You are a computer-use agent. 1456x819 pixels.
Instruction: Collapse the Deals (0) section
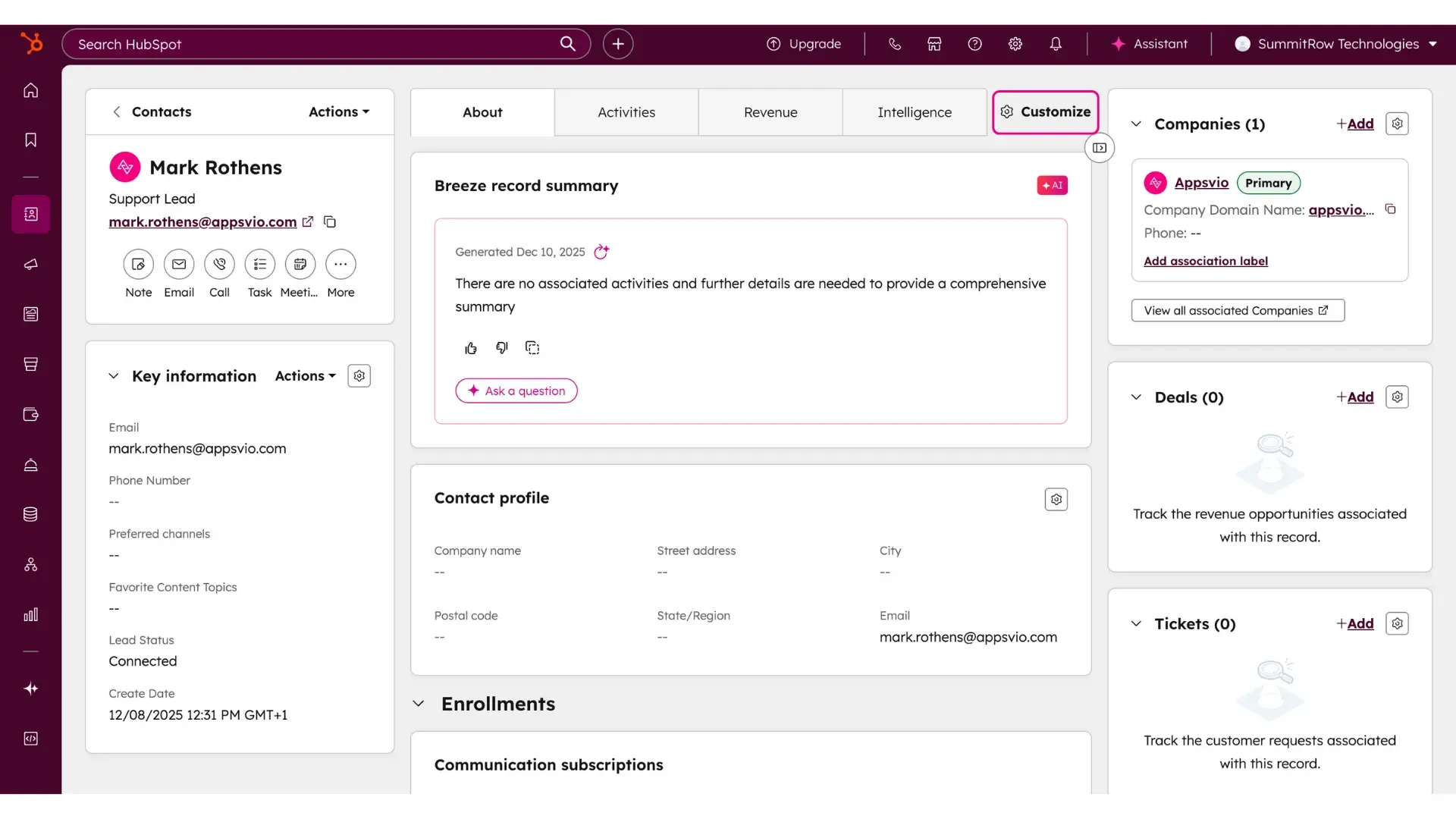click(1136, 397)
